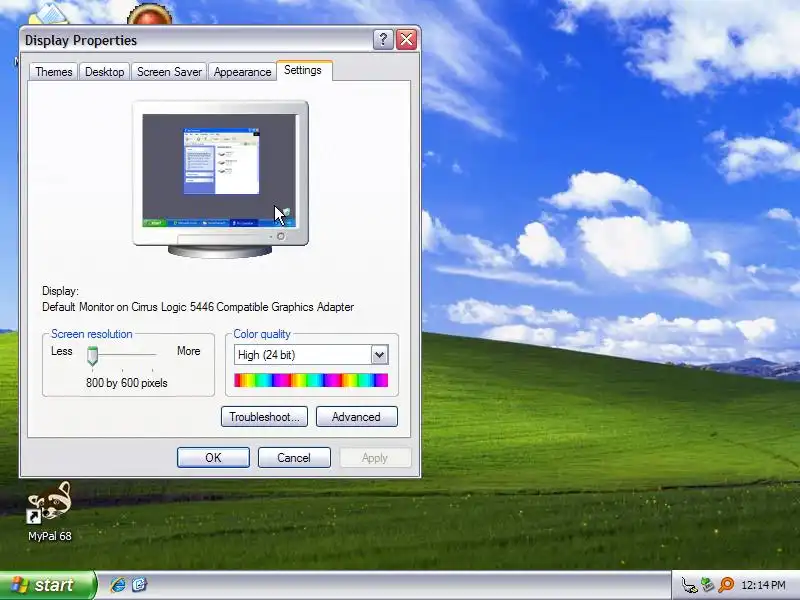Click the network connection tray icon
Screen dimensions: 800x600
click(x=689, y=585)
